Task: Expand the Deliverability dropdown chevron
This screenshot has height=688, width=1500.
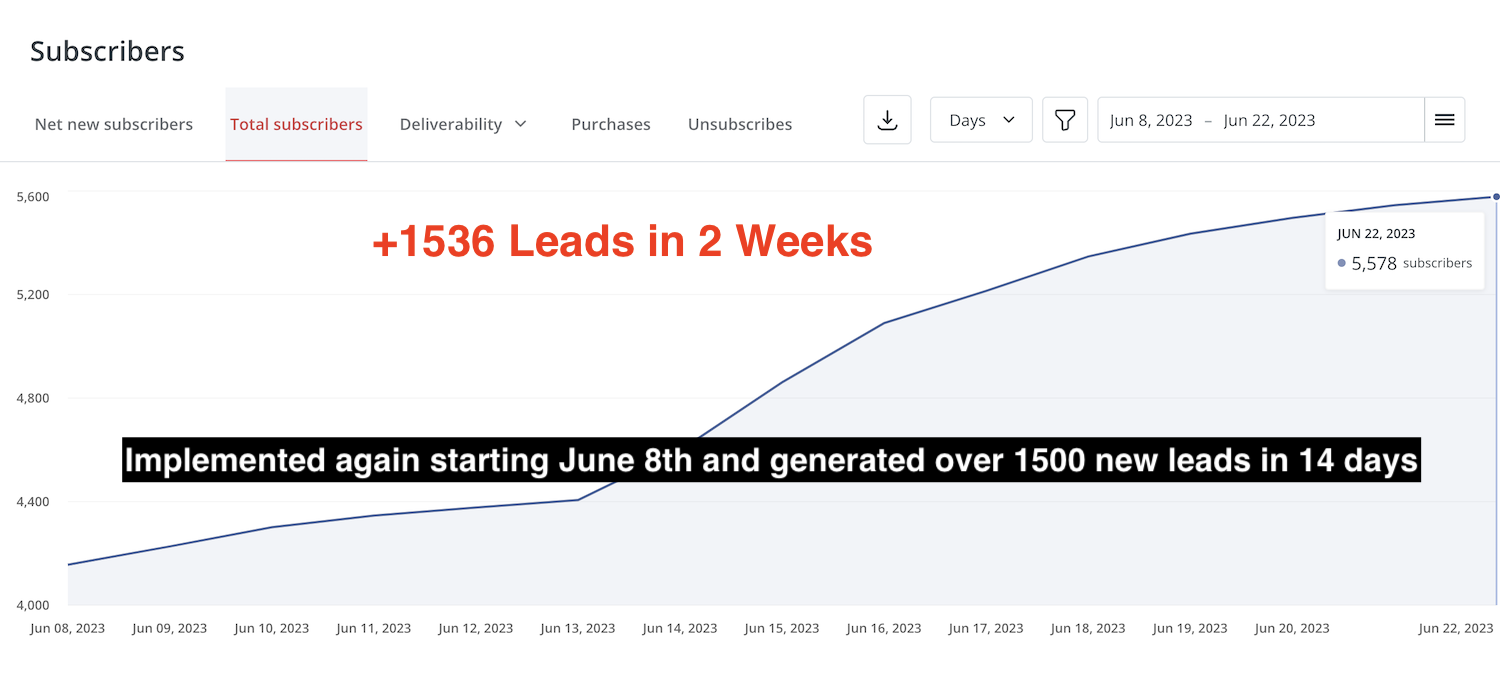Action: 520,124
